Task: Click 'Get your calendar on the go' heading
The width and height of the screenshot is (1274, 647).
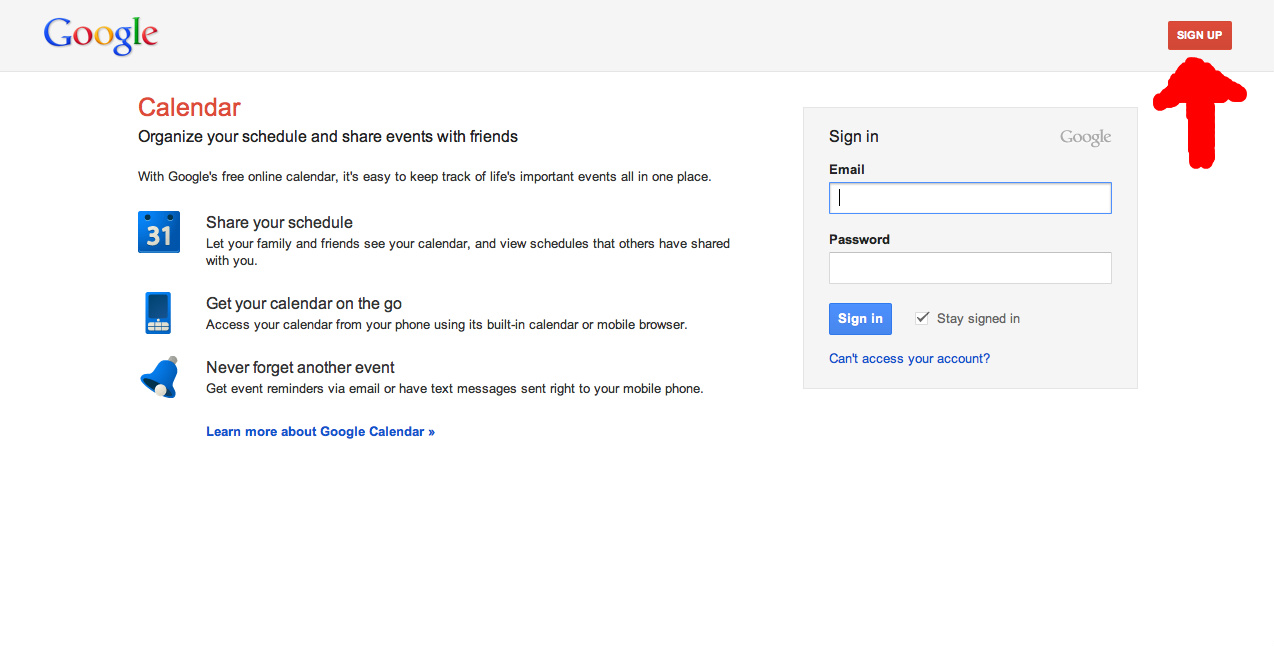Action: click(304, 304)
